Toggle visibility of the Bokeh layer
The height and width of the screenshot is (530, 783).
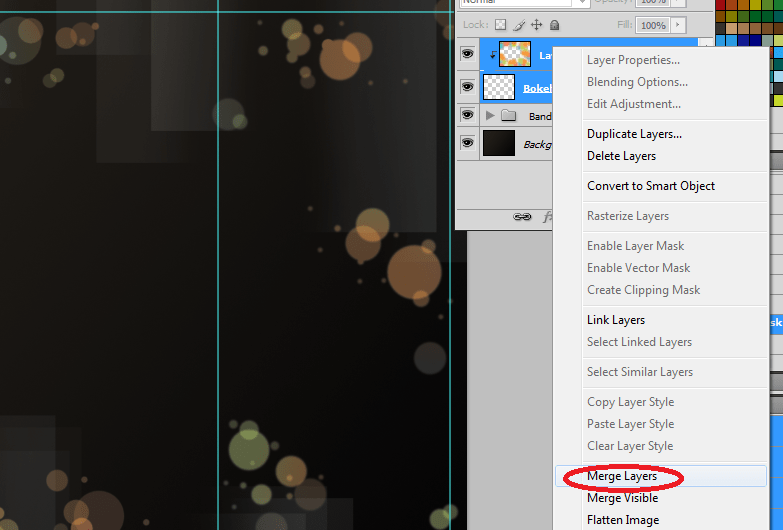tap(467, 87)
